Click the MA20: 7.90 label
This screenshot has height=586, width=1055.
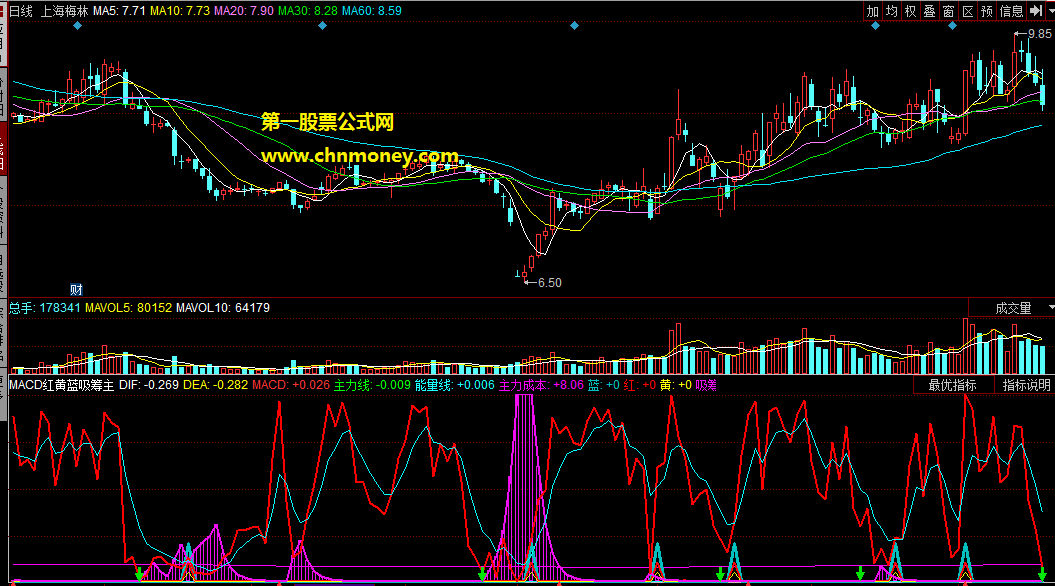coord(244,11)
